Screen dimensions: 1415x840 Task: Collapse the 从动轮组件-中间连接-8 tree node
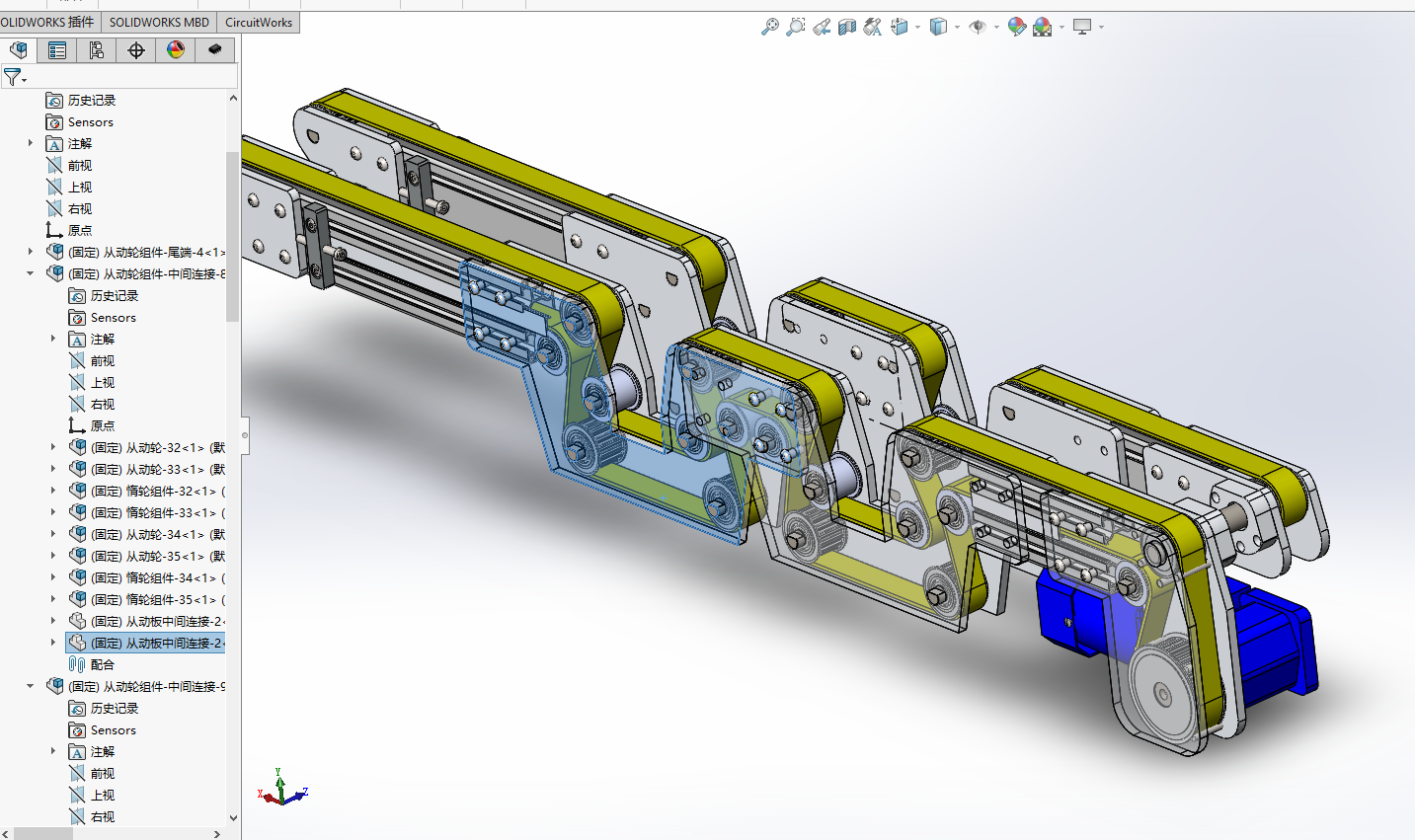tap(30, 273)
